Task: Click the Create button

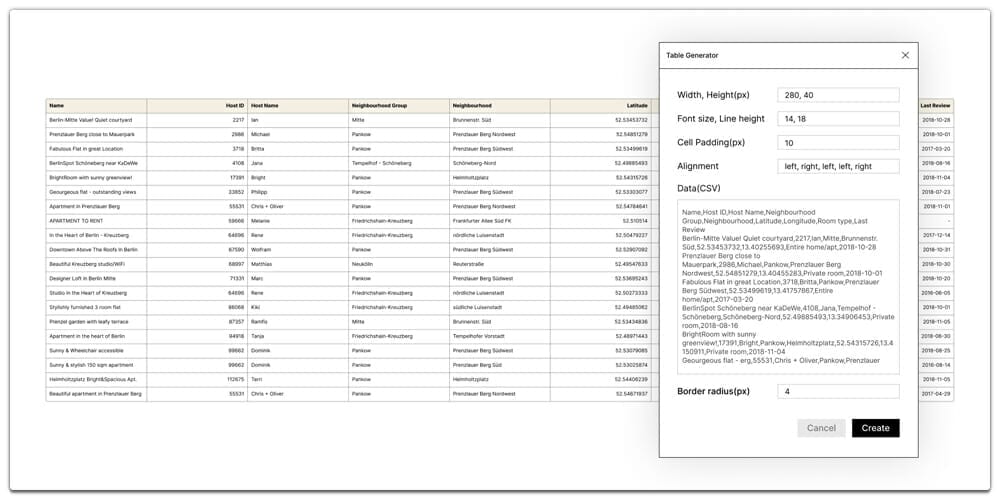Action: pyautogui.click(x=876, y=428)
